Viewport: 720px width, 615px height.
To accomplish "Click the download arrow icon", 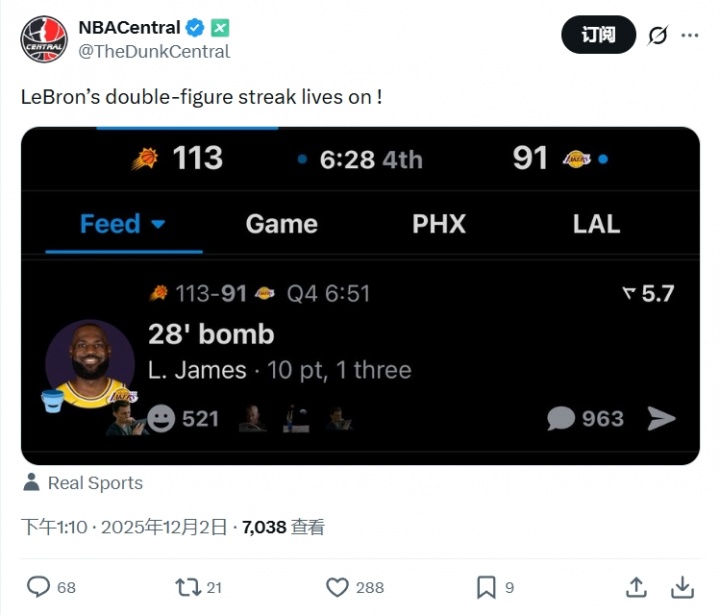I will coord(682,587).
